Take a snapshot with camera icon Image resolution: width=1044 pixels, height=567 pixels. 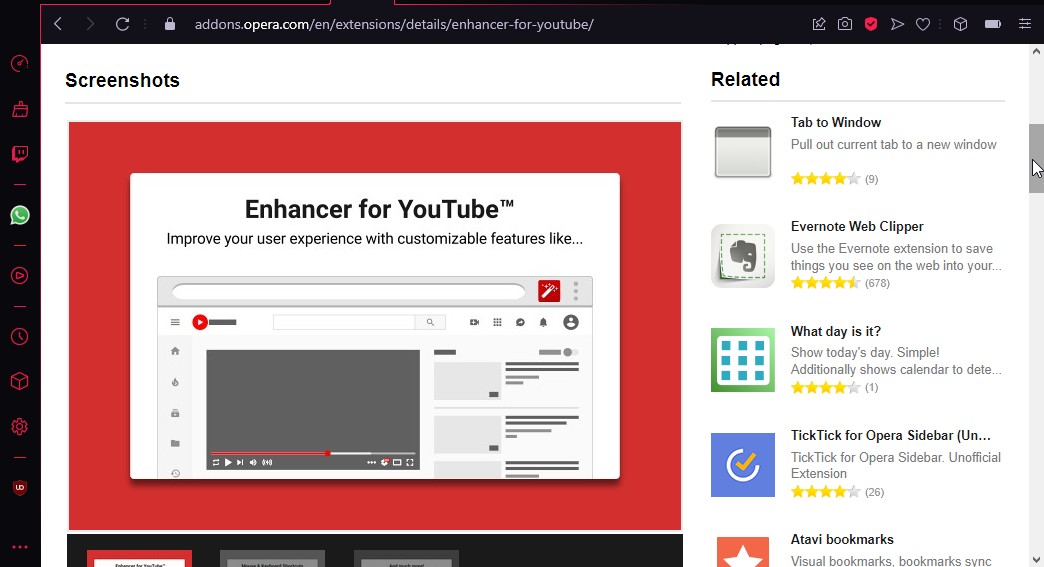[x=845, y=25]
